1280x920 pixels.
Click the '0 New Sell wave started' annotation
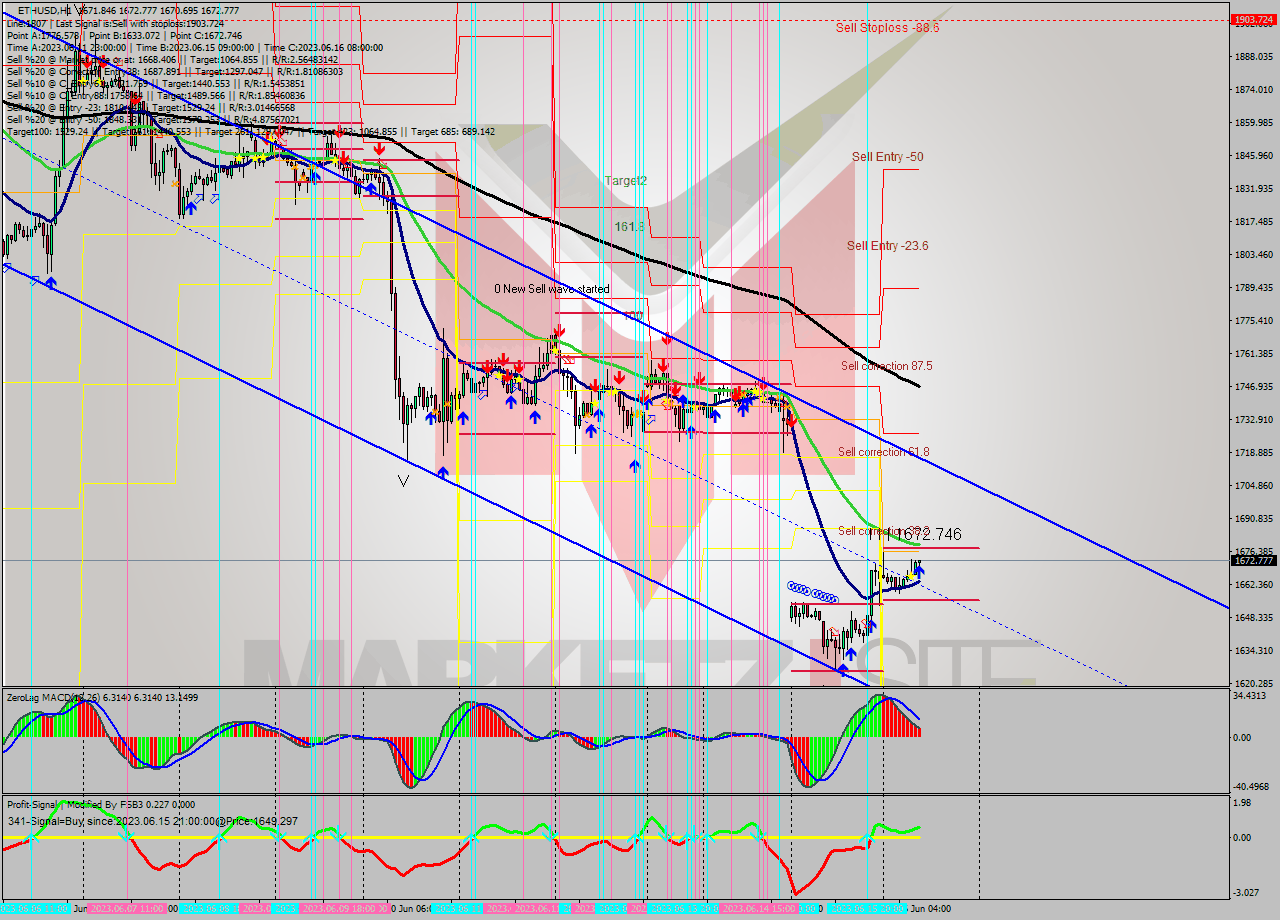click(x=551, y=289)
